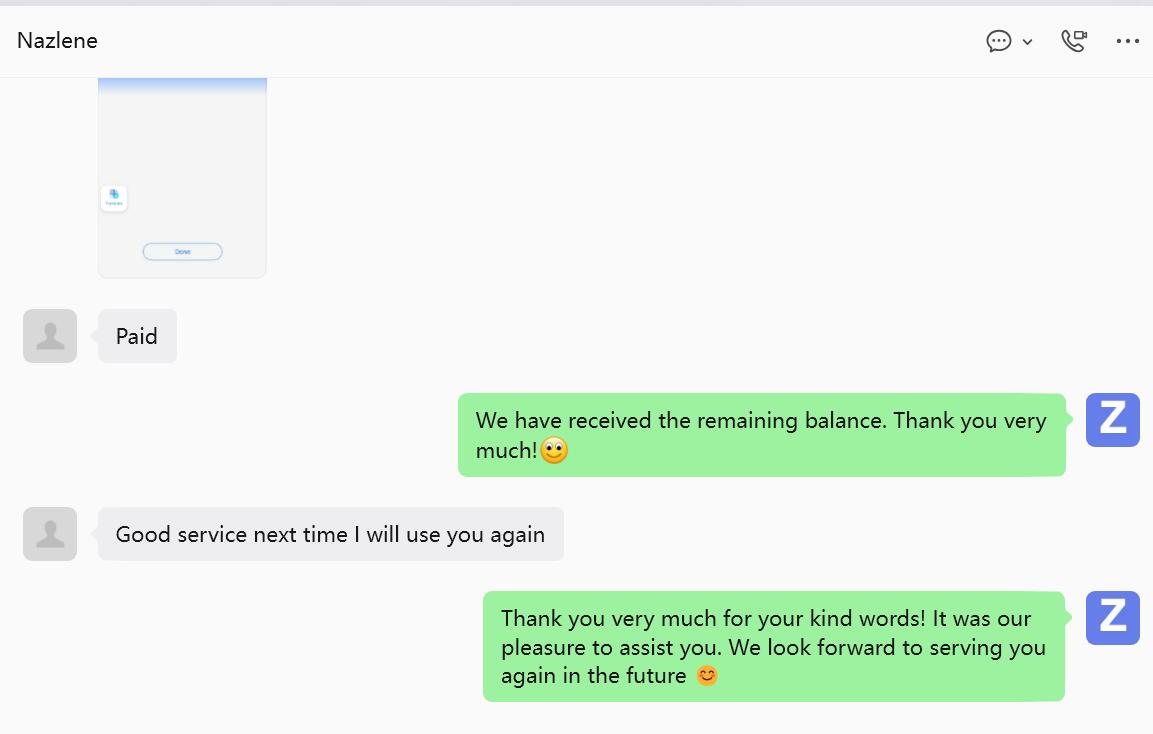Click the "Thank you very much for your kind words" bubble
This screenshot has width=1153, height=734.
(773, 646)
